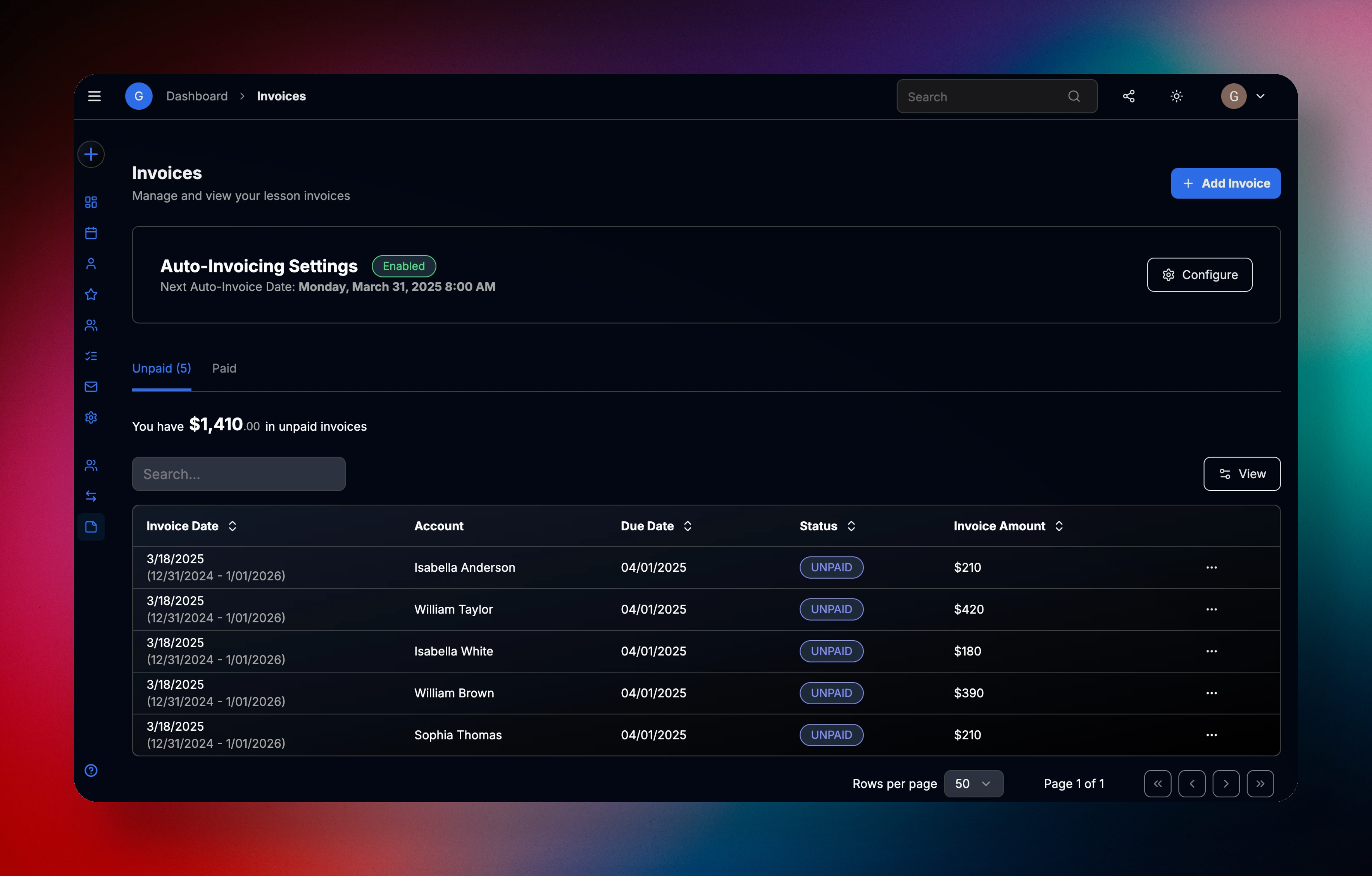Open the hamburger menu icon
The width and height of the screenshot is (1372, 876).
(x=95, y=96)
